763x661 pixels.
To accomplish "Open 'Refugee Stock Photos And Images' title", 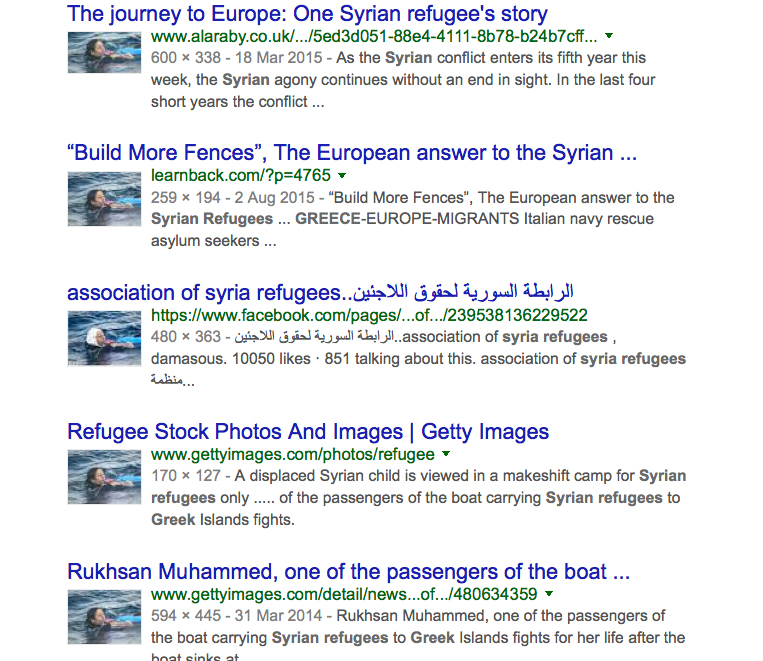I will tap(308, 432).
